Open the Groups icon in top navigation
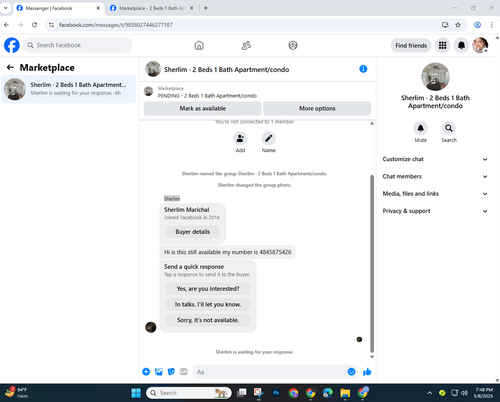 293,45
